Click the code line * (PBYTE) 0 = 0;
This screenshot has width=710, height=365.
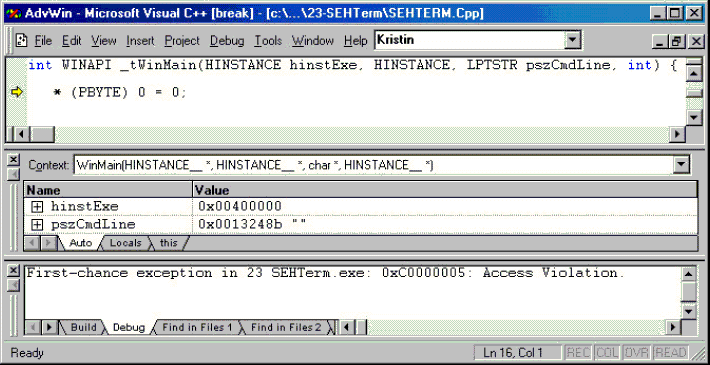pos(120,93)
